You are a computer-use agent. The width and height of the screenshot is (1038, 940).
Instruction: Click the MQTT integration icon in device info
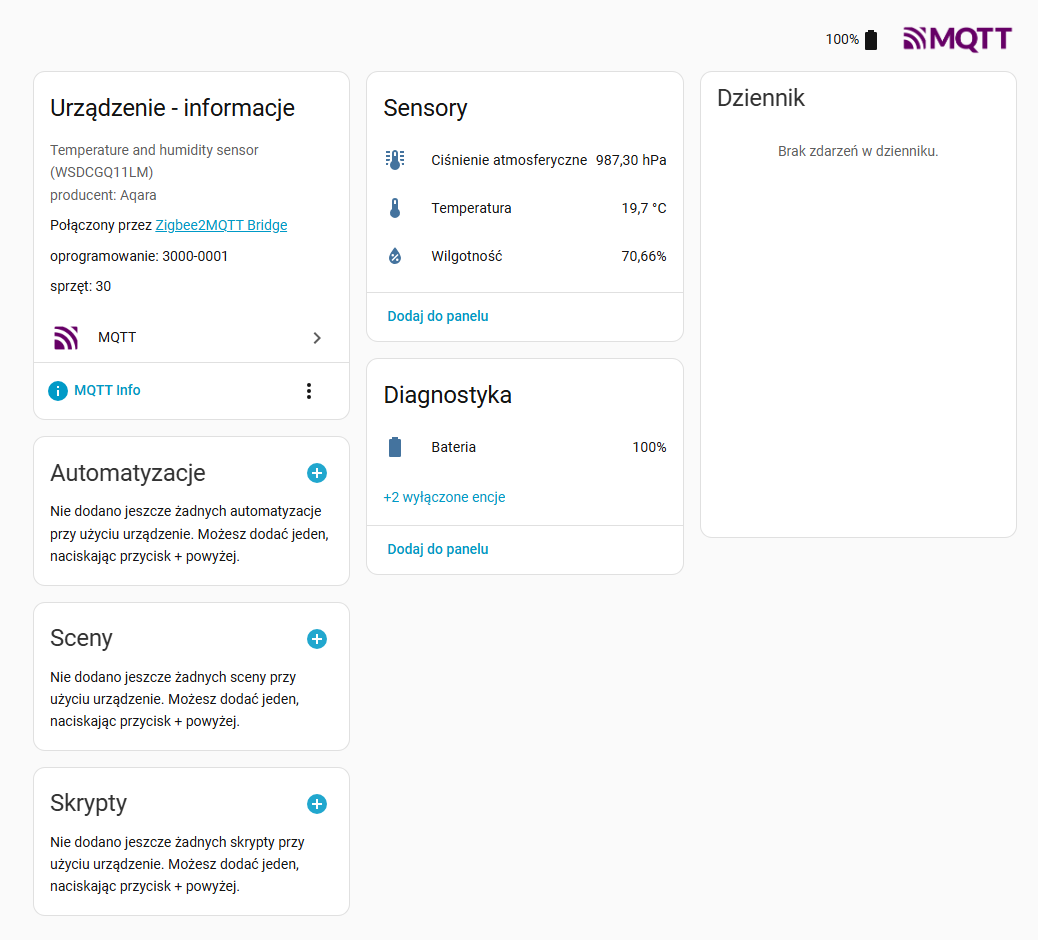coord(66,338)
